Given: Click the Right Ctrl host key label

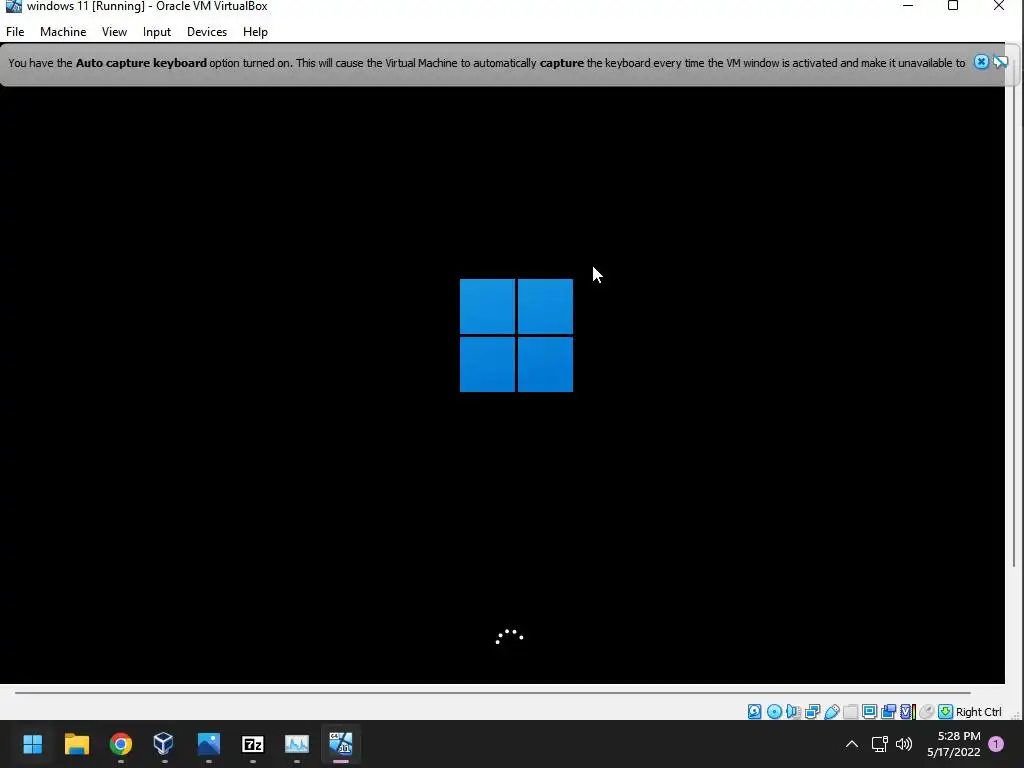Looking at the screenshot, I should [x=978, y=712].
